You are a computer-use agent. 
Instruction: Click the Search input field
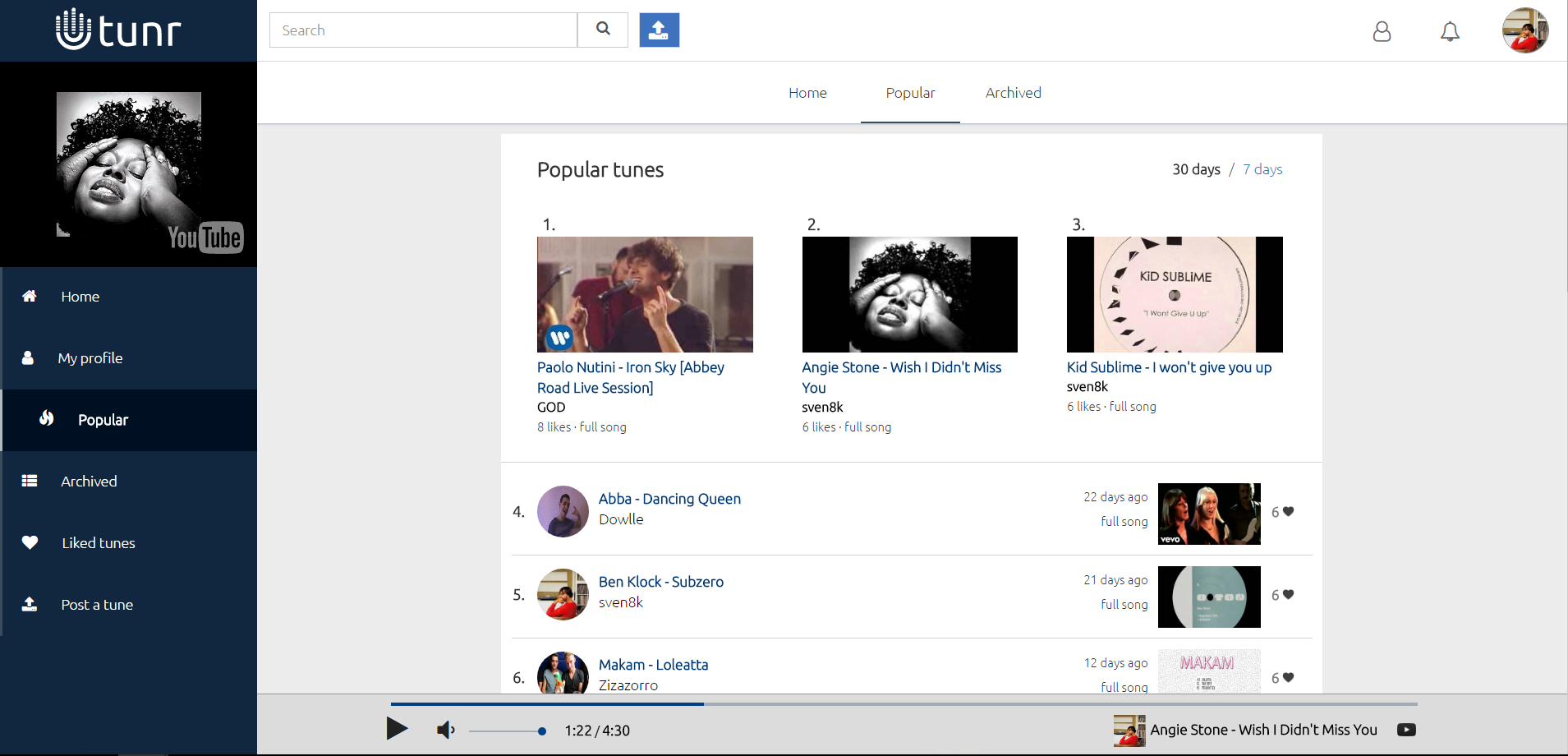(423, 30)
